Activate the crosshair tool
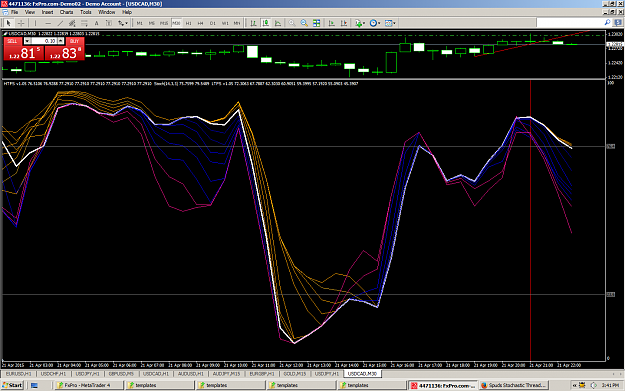Viewport: 625px width, 391px height. click(21, 23)
